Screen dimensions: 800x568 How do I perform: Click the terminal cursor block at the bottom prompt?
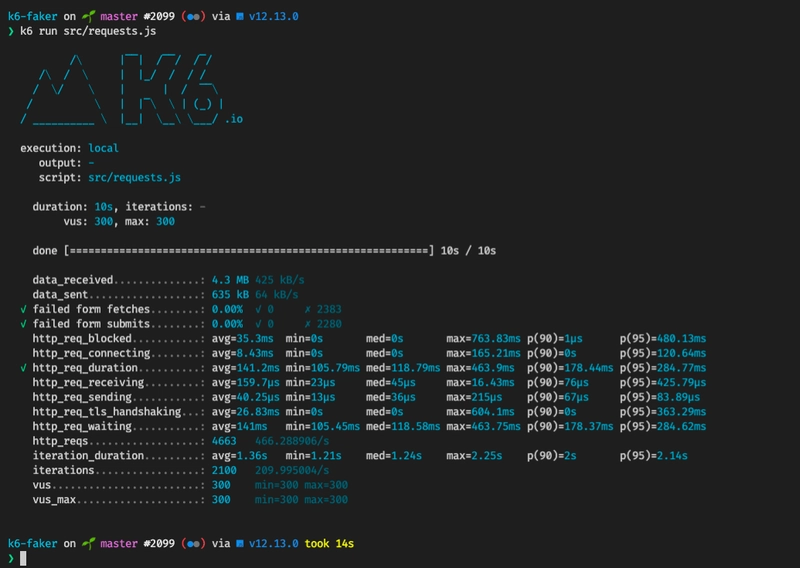point(23,558)
